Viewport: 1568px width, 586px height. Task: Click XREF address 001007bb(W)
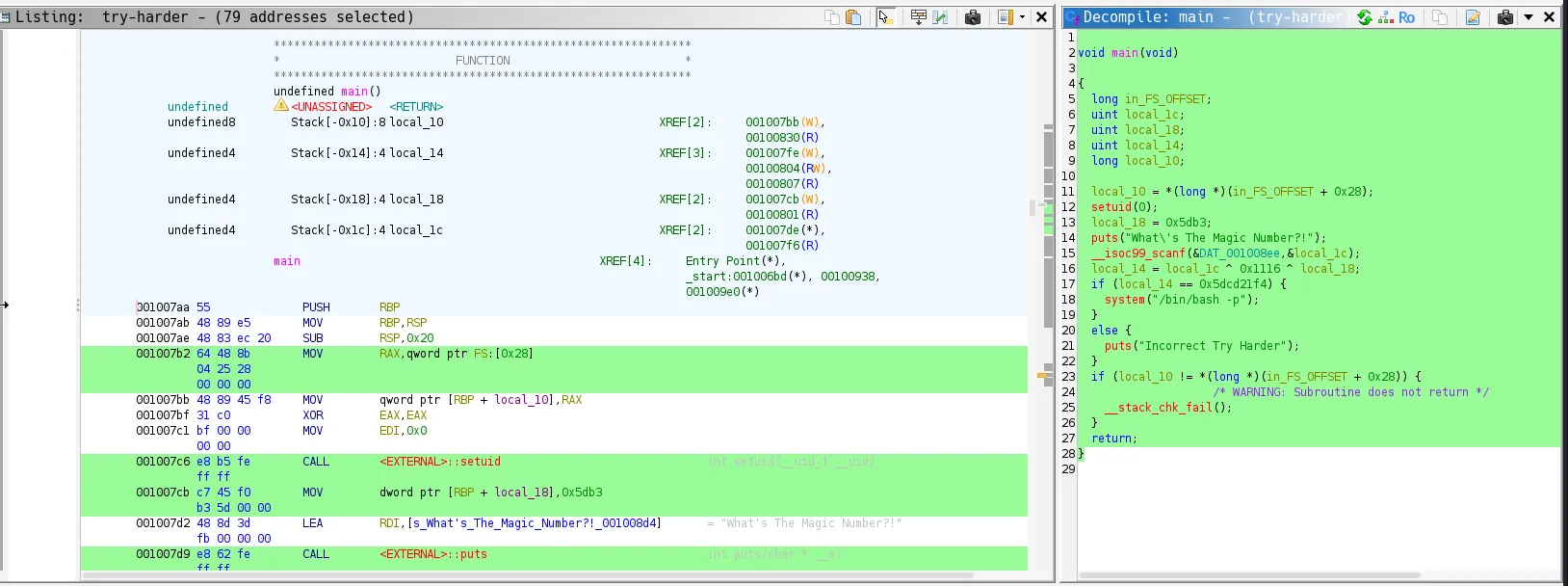pos(783,122)
